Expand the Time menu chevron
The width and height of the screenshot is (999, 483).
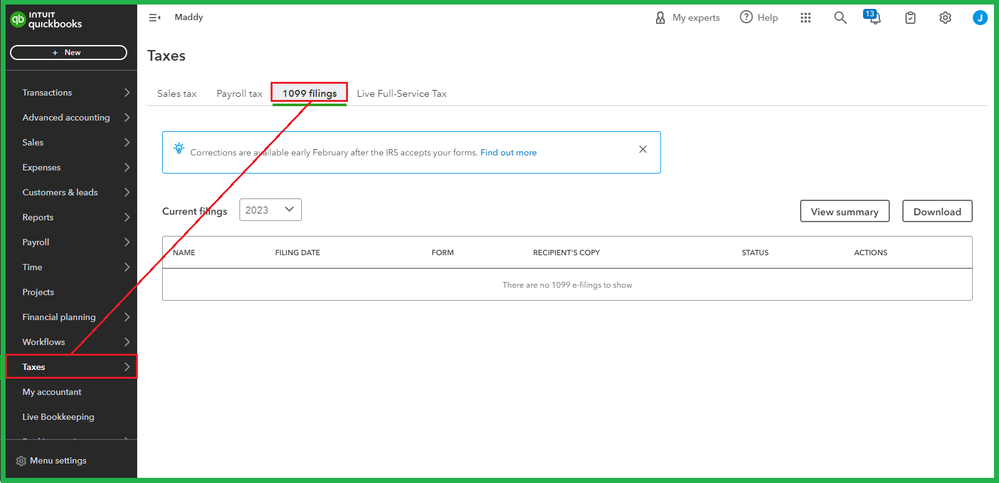tap(127, 267)
